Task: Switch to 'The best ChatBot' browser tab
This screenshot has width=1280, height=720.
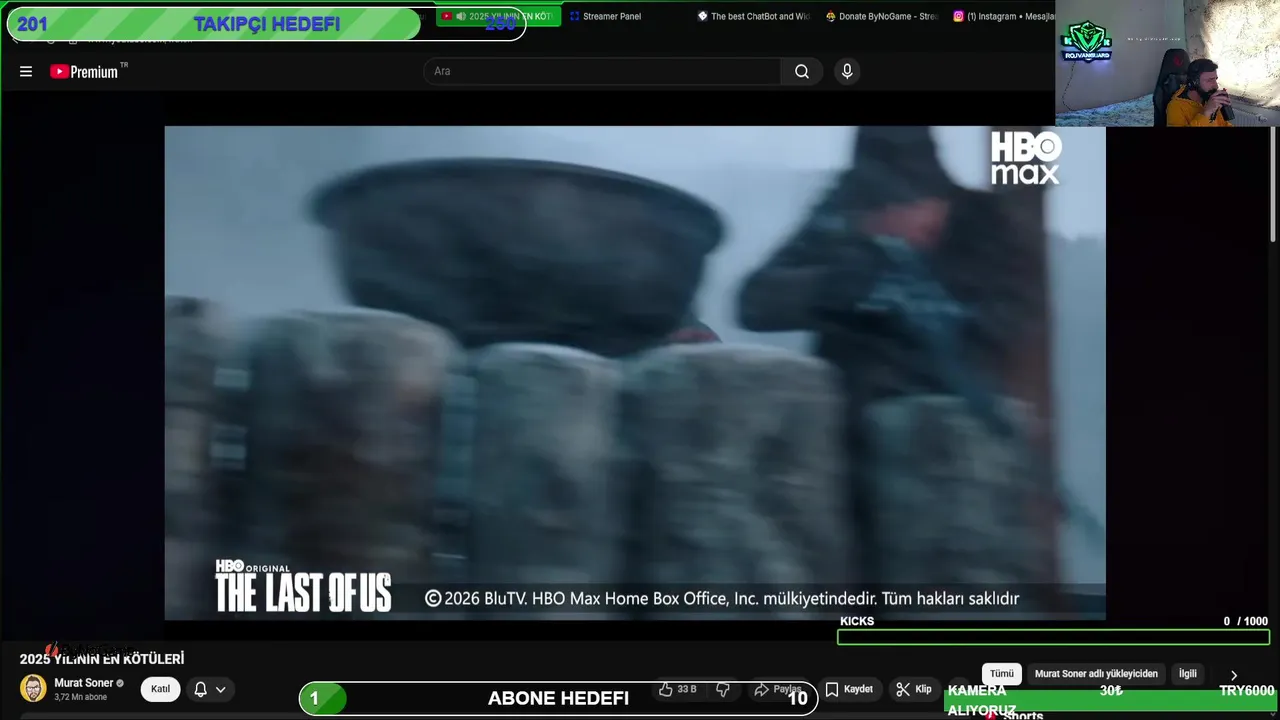Action: pos(753,16)
